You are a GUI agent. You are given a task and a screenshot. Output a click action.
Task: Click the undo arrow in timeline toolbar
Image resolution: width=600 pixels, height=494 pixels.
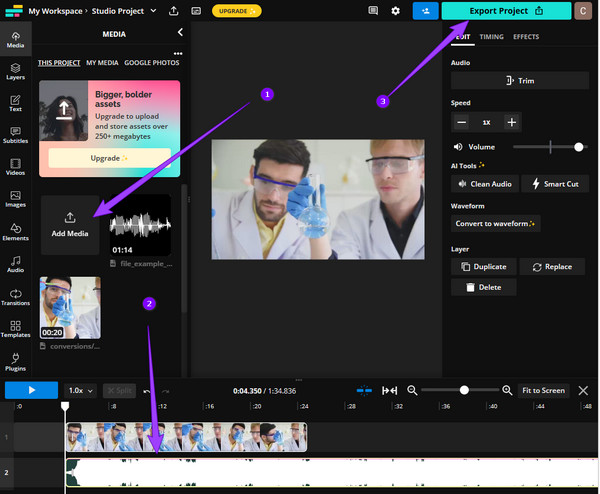[x=147, y=391]
